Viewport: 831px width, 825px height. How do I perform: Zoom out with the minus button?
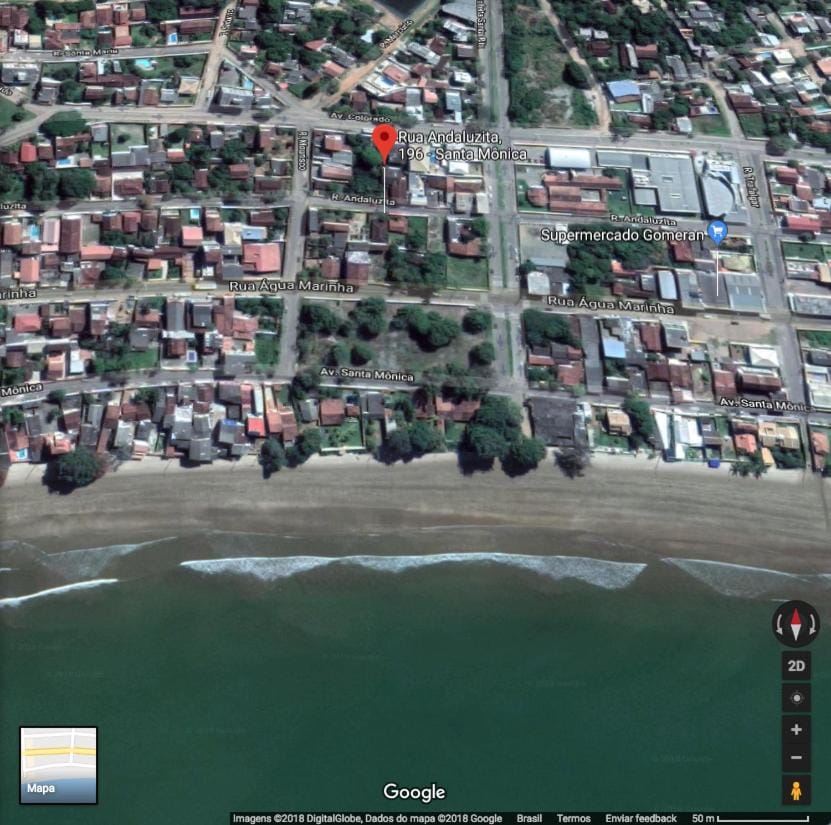click(796, 758)
